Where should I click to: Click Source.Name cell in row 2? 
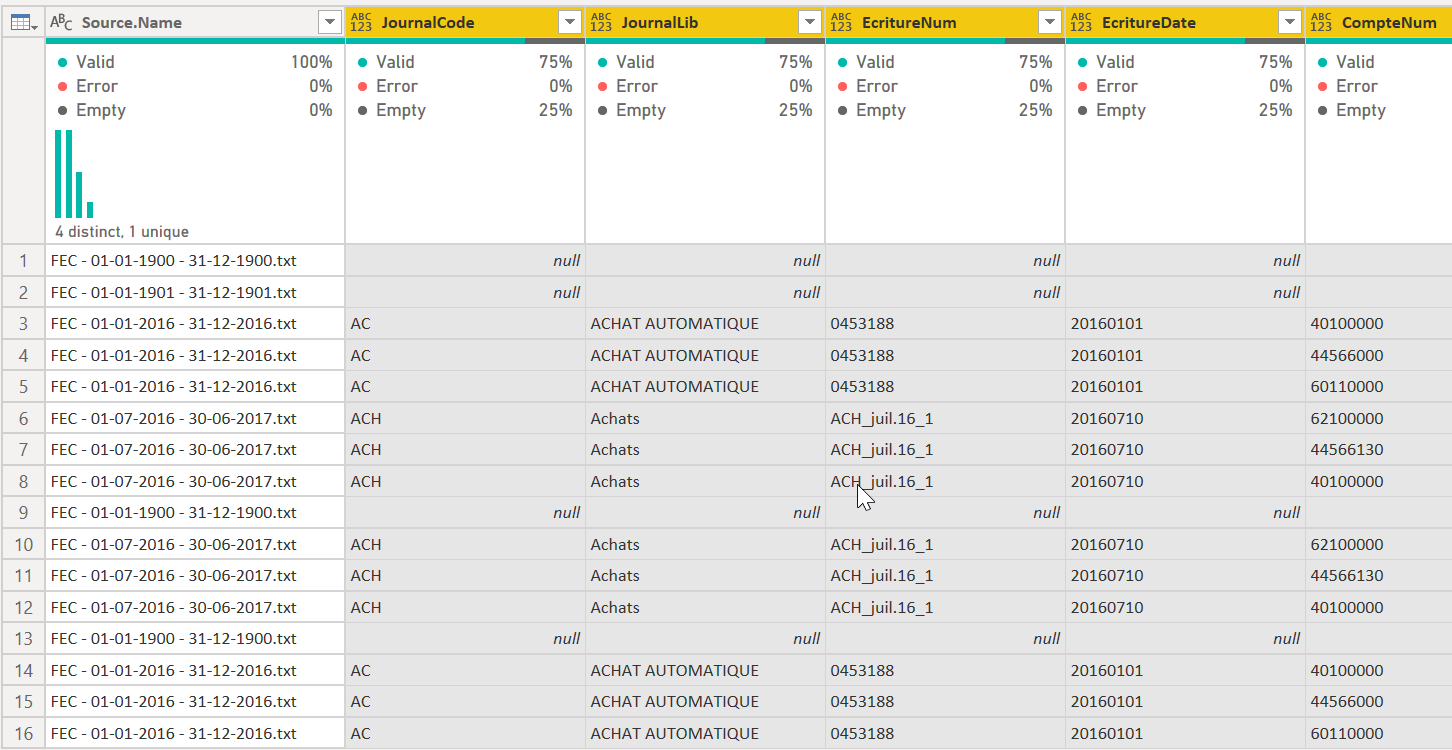pos(195,293)
